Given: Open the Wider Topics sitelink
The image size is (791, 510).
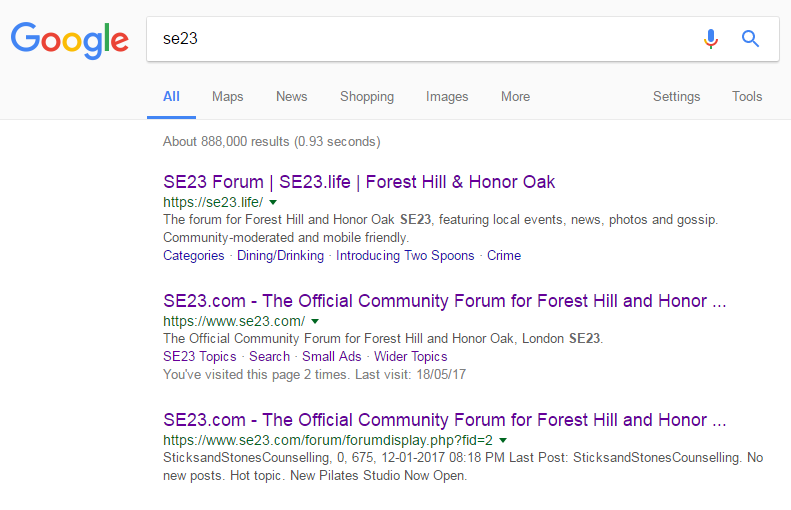Looking at the screenshot, I should pos(411,357).
